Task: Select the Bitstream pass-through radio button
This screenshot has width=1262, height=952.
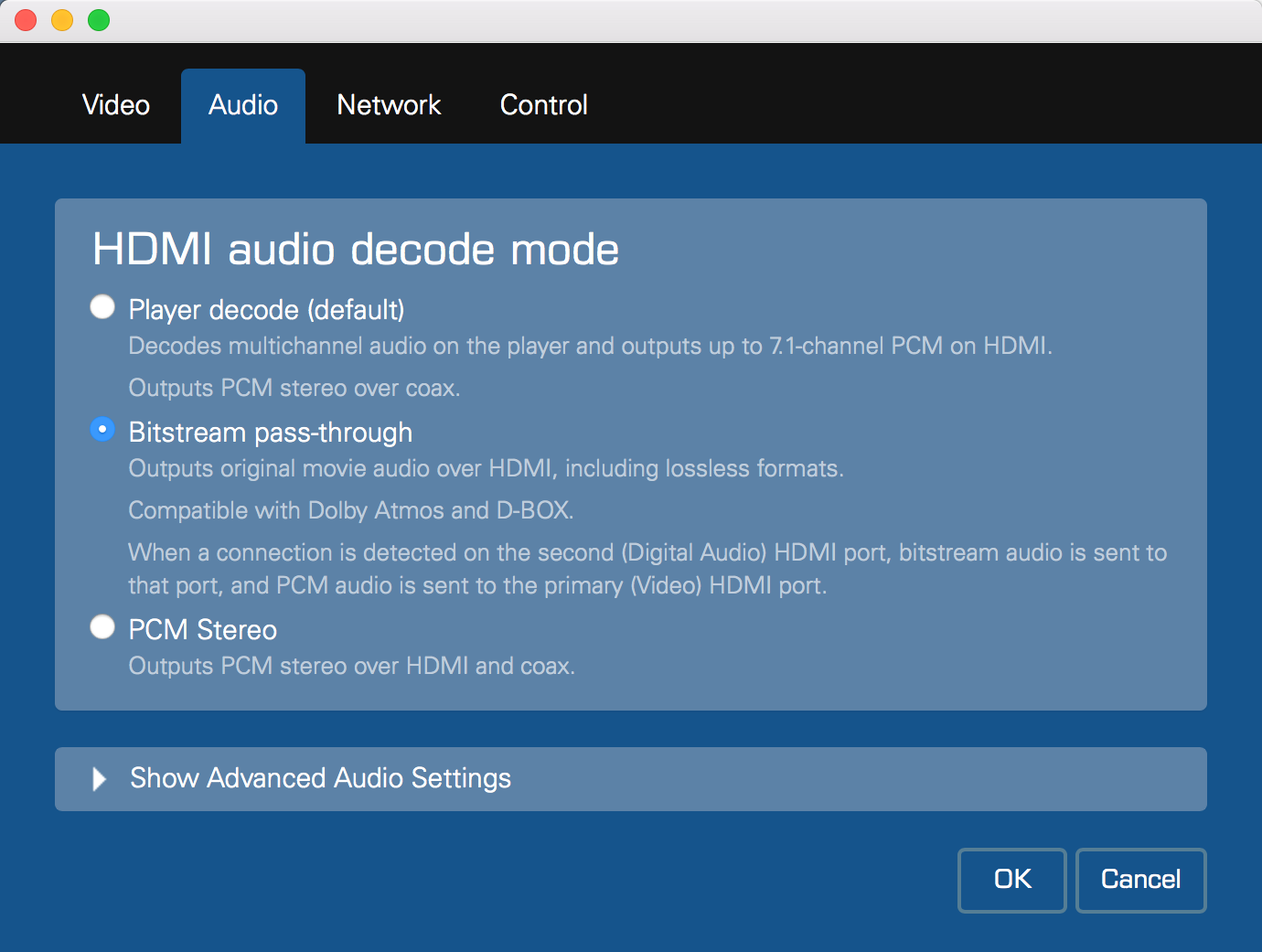Action: click(x=102, y=430)
